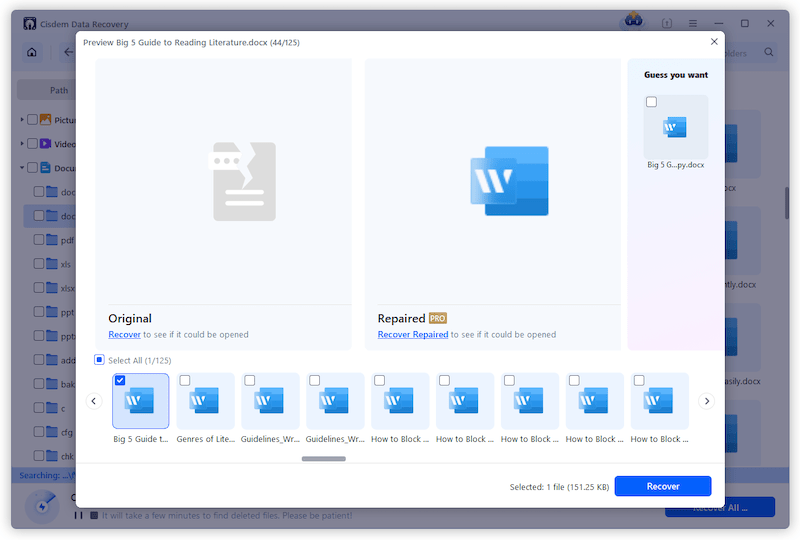
Task: Collapse the Documents tree node
Action: pos(22,167)
